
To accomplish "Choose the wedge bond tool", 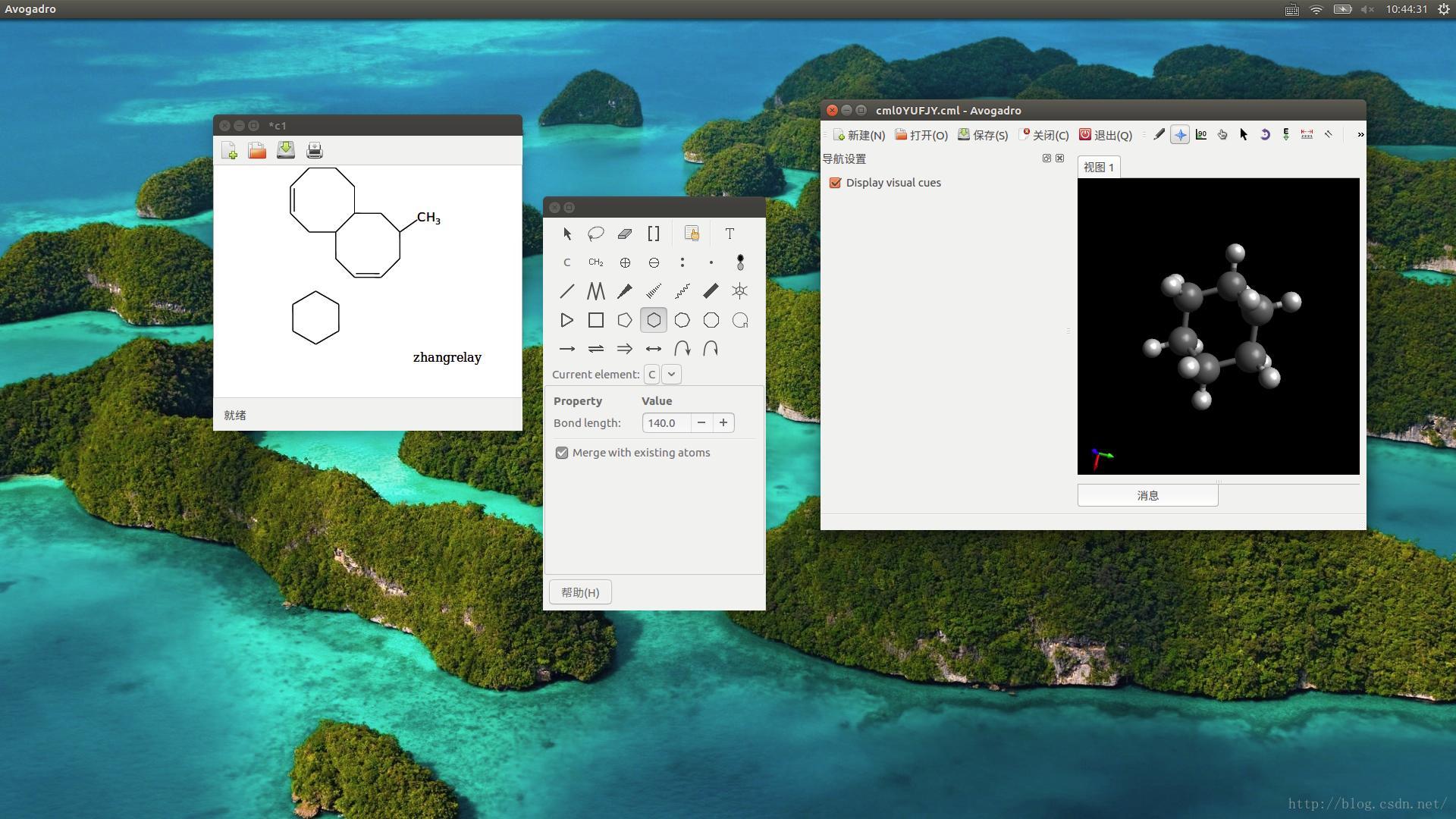I will [625, 291].
